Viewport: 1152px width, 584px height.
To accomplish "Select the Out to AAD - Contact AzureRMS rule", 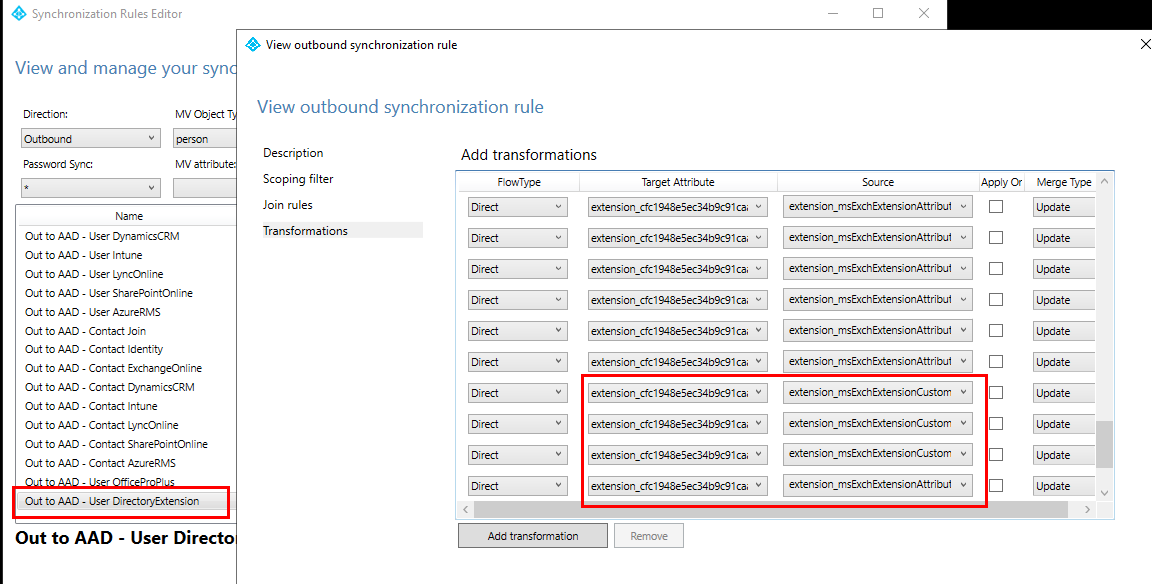I will (x=100, y=463).
